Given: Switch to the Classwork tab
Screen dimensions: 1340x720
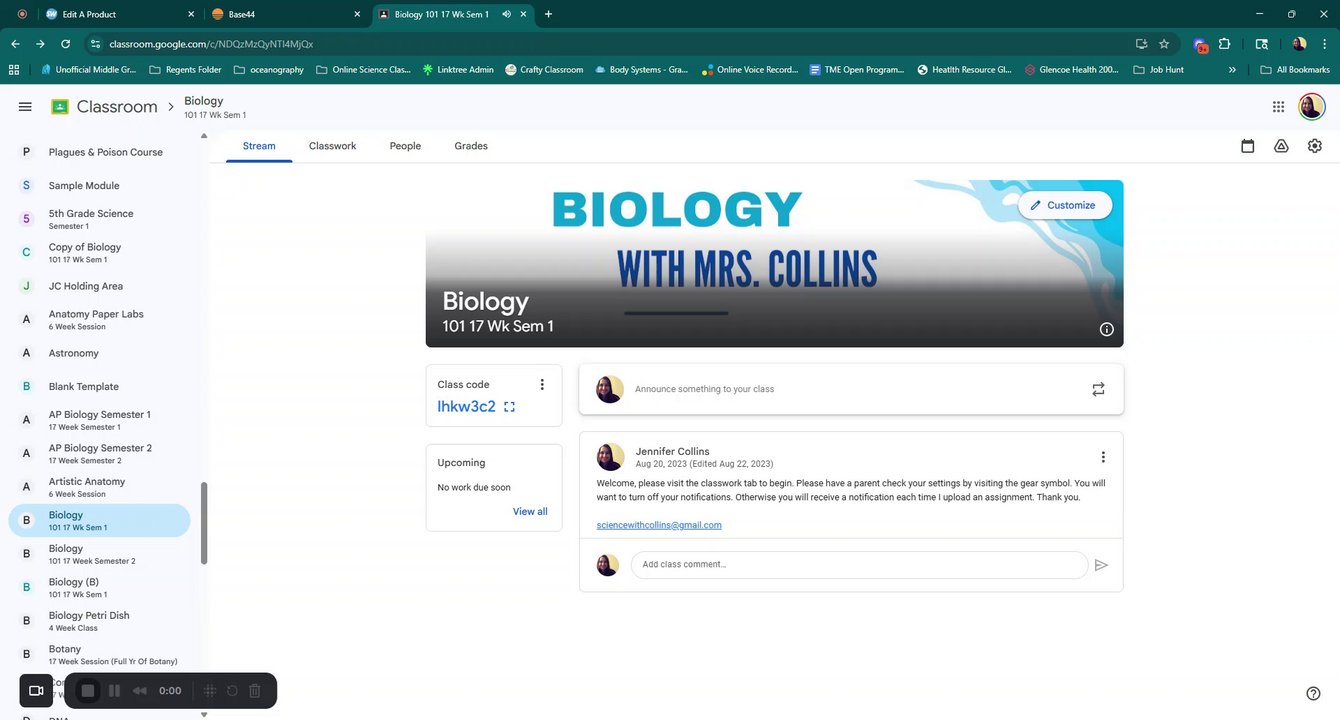Looking at the screenshot, I should (x=333, y=146).
